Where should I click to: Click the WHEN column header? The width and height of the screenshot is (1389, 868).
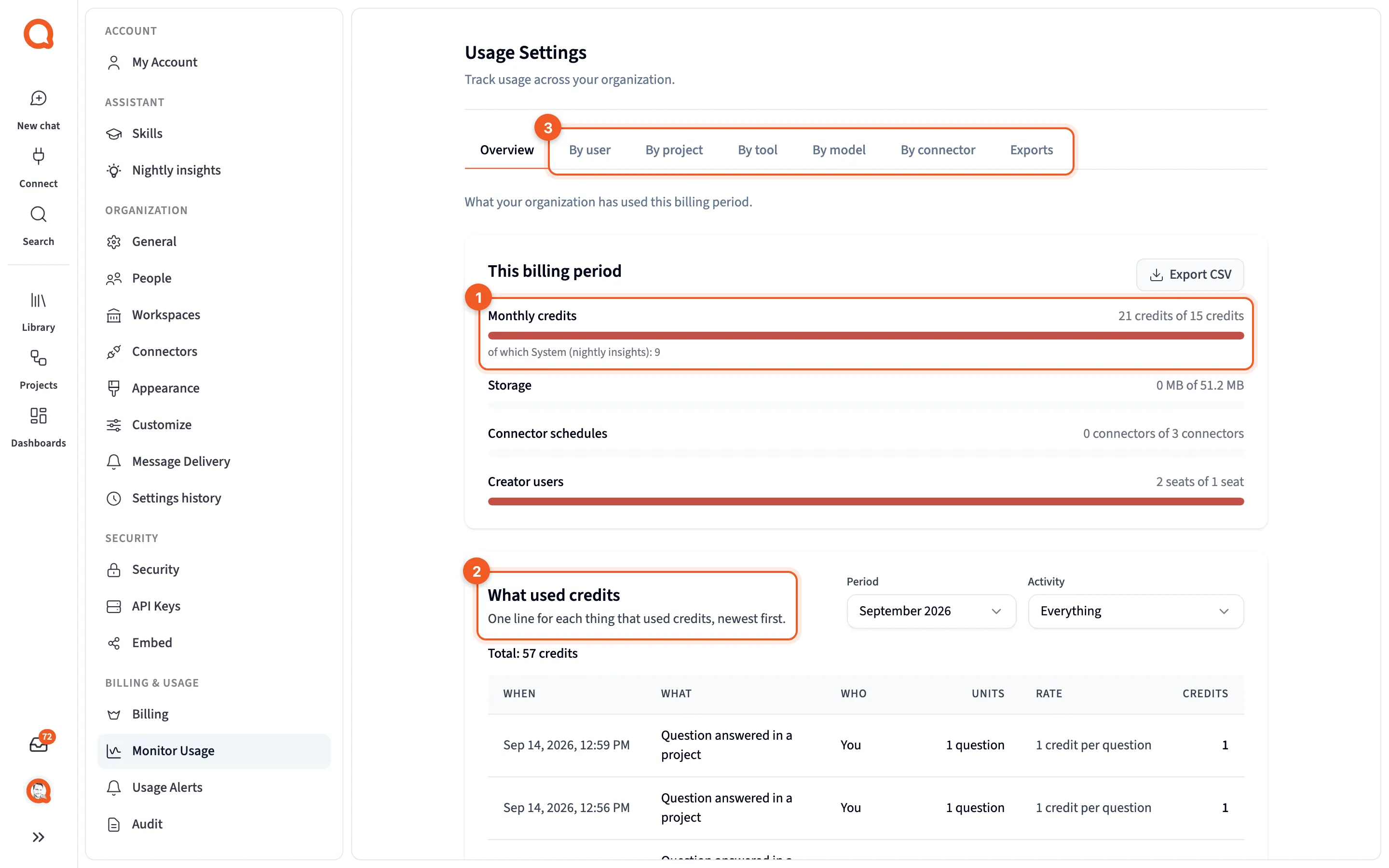tap(519, 693)
